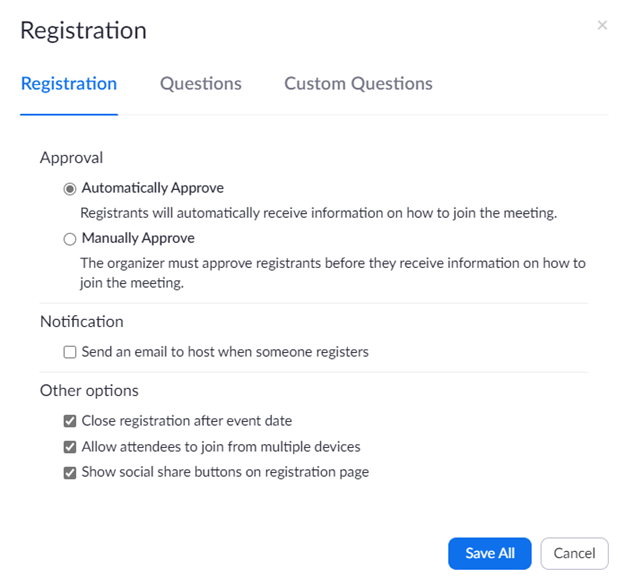This screenshot has width=624, height=585.
Task: Close the Registration dialog with the X
Action: coord(602,25)
